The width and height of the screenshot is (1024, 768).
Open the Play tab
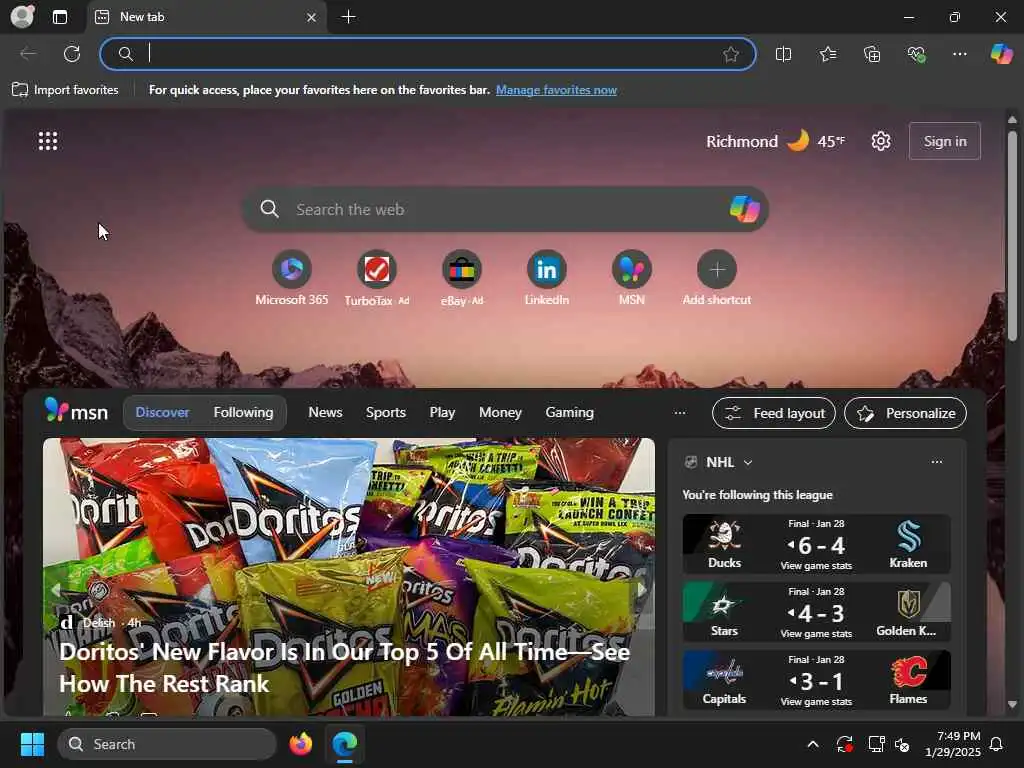442,413
